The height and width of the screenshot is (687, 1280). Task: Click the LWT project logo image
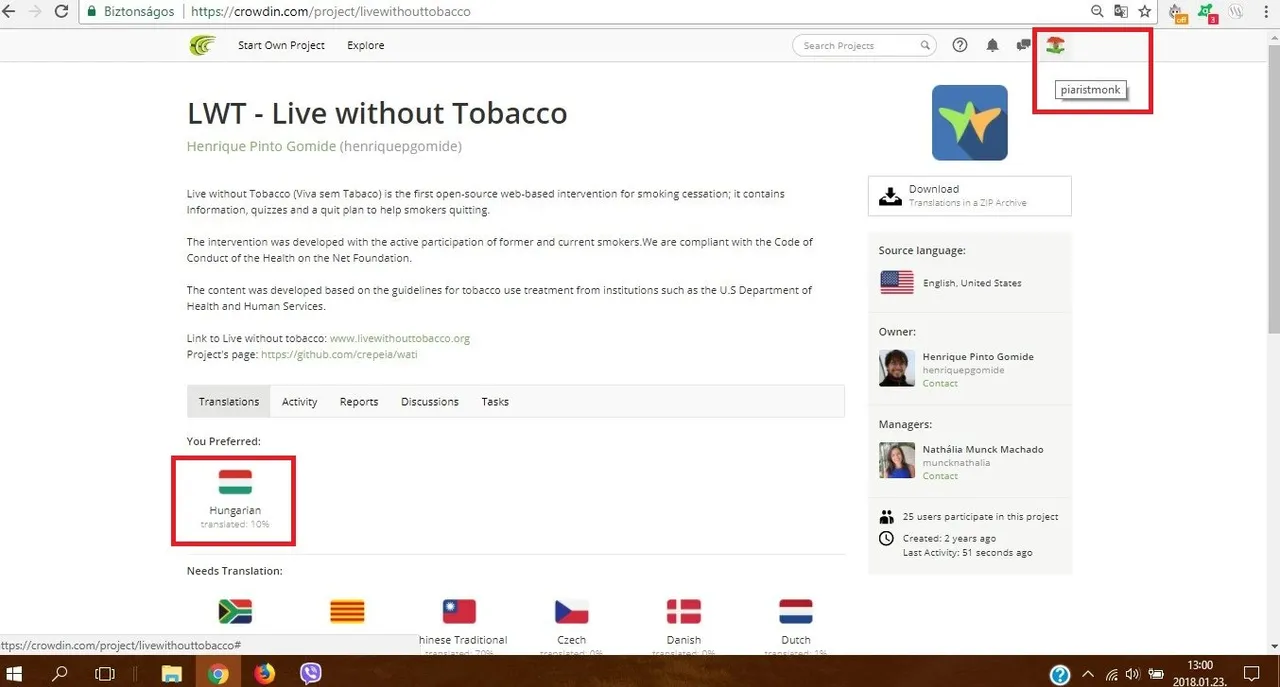[x=970, y=123]
